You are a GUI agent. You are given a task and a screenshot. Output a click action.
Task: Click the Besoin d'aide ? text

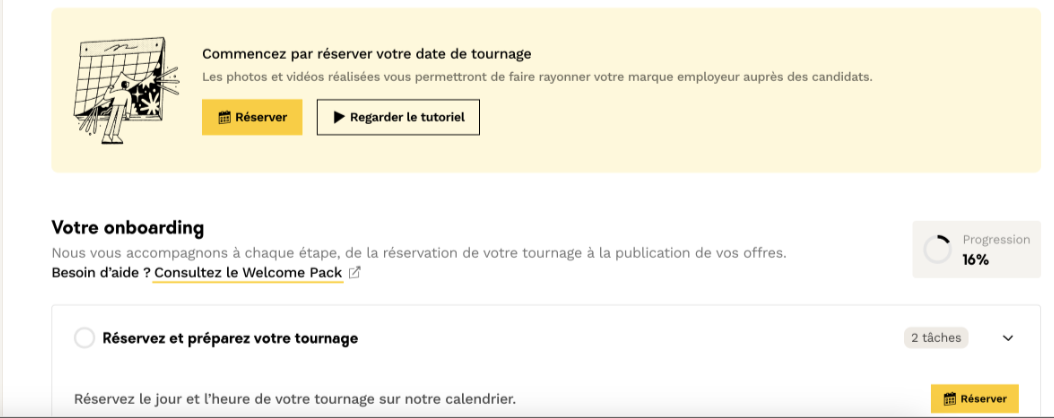[x=100, y=273]
